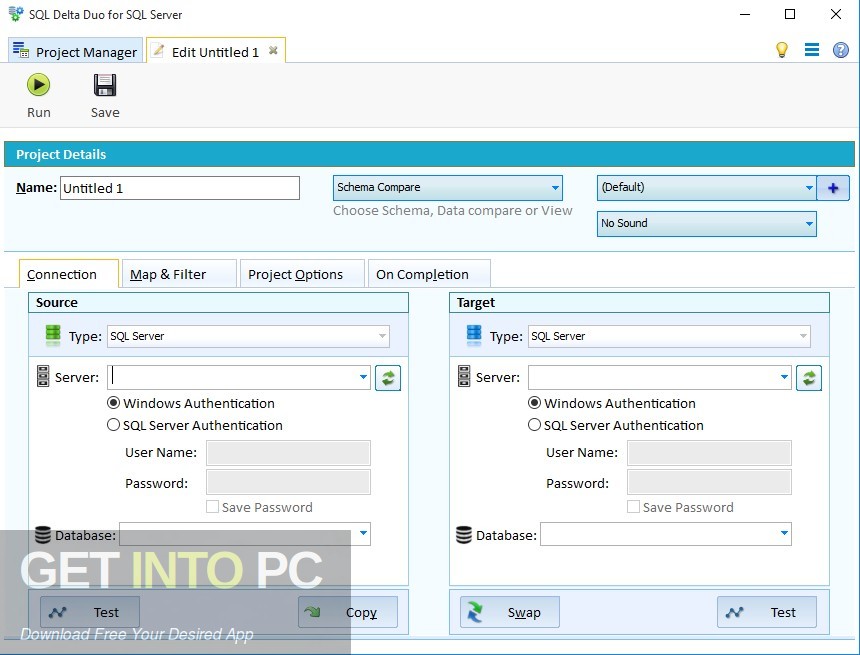This screenshot has width=860, height=655.
Task: Select Source SQL Server Authentication
Action: pos(195,425)
